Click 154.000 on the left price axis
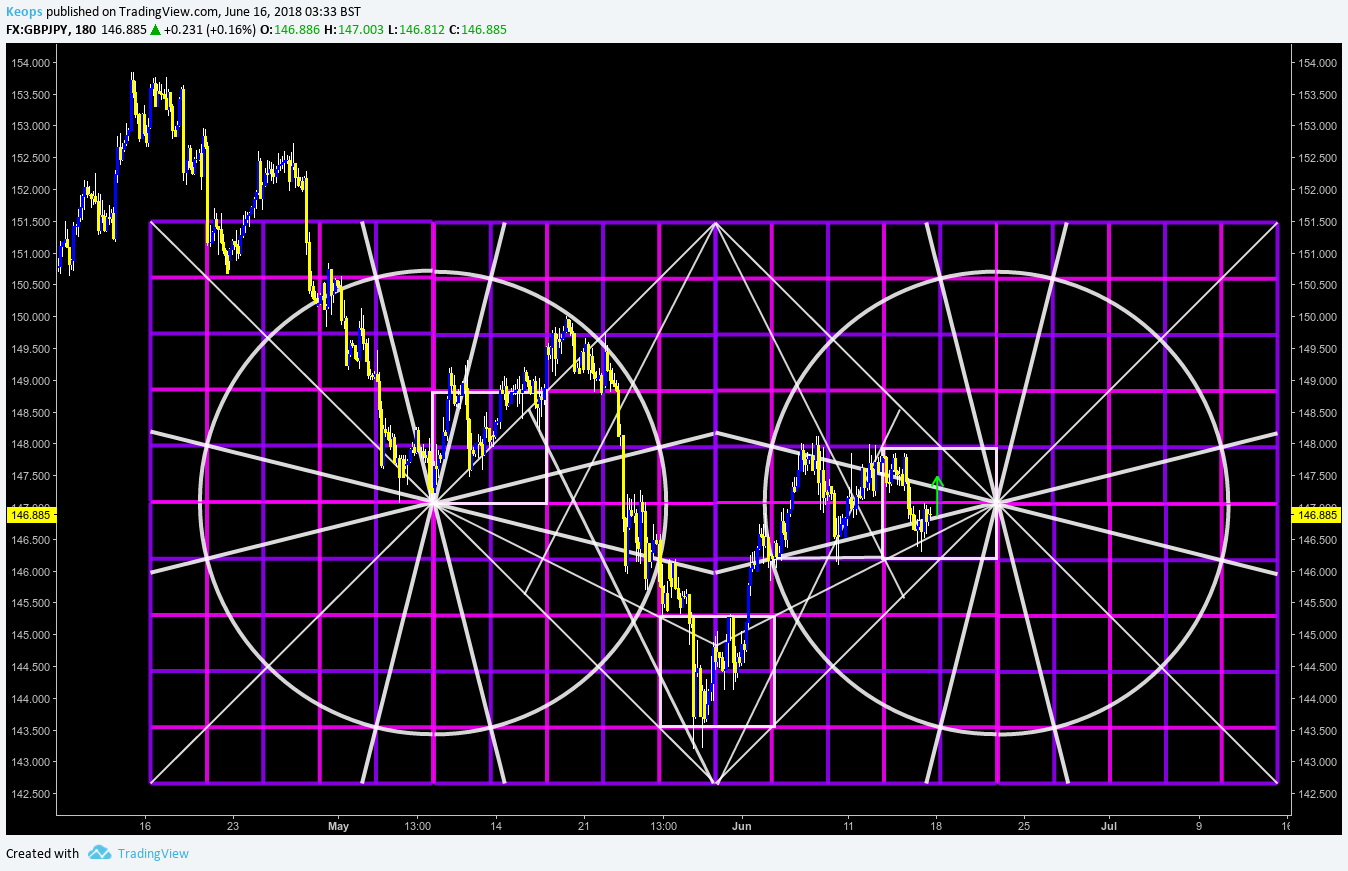 tap(30, 63)
